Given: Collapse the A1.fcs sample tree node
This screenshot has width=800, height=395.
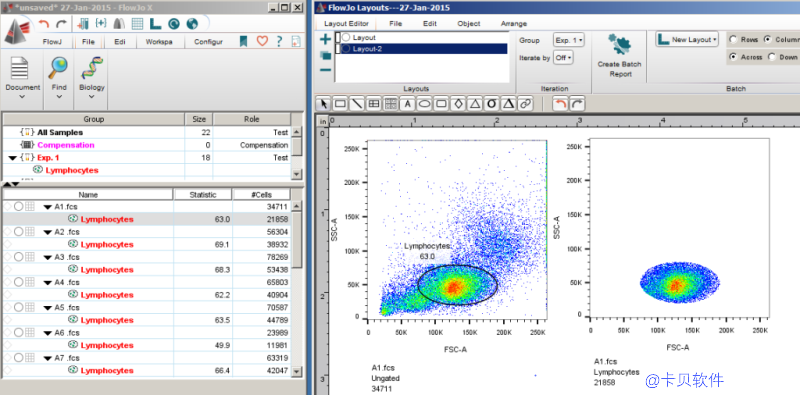Looking at the screenshot, I should (x=47, y=207).
